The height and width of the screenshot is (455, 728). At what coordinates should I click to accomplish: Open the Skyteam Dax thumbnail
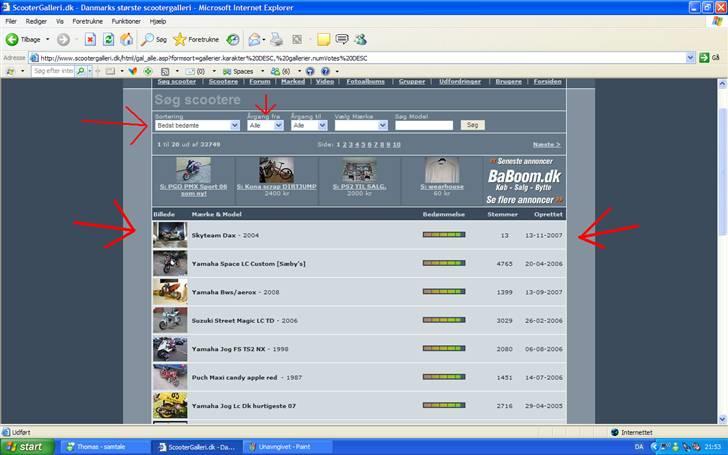(170, 235)
